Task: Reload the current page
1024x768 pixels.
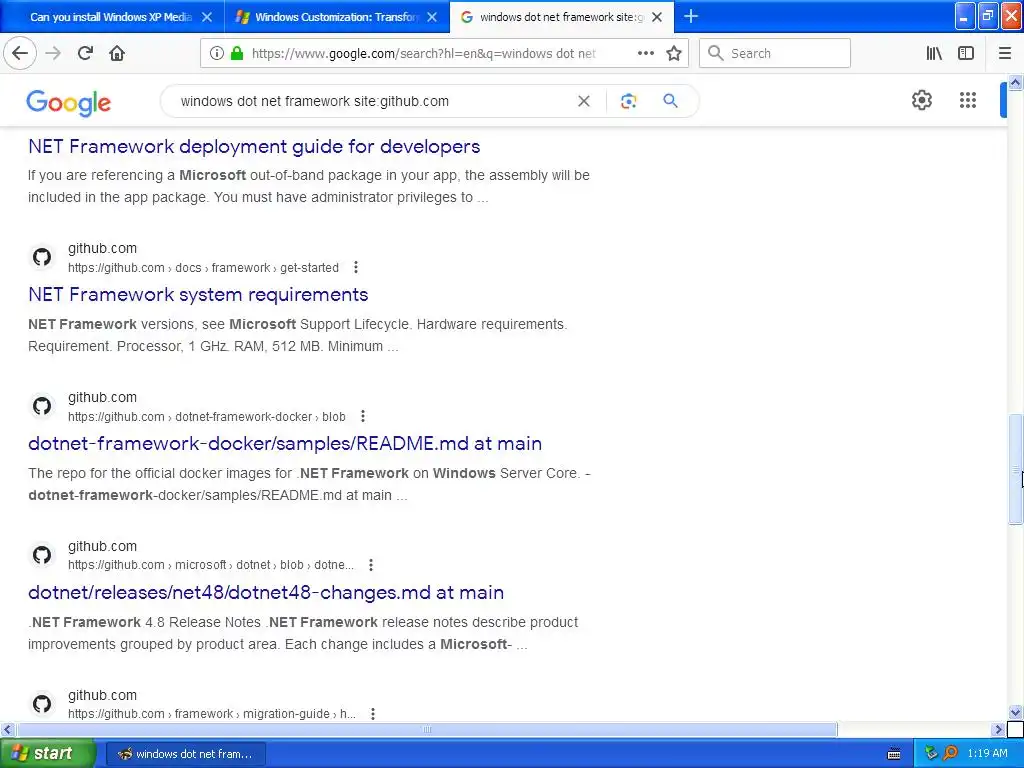Action: (x=85, y=54)
